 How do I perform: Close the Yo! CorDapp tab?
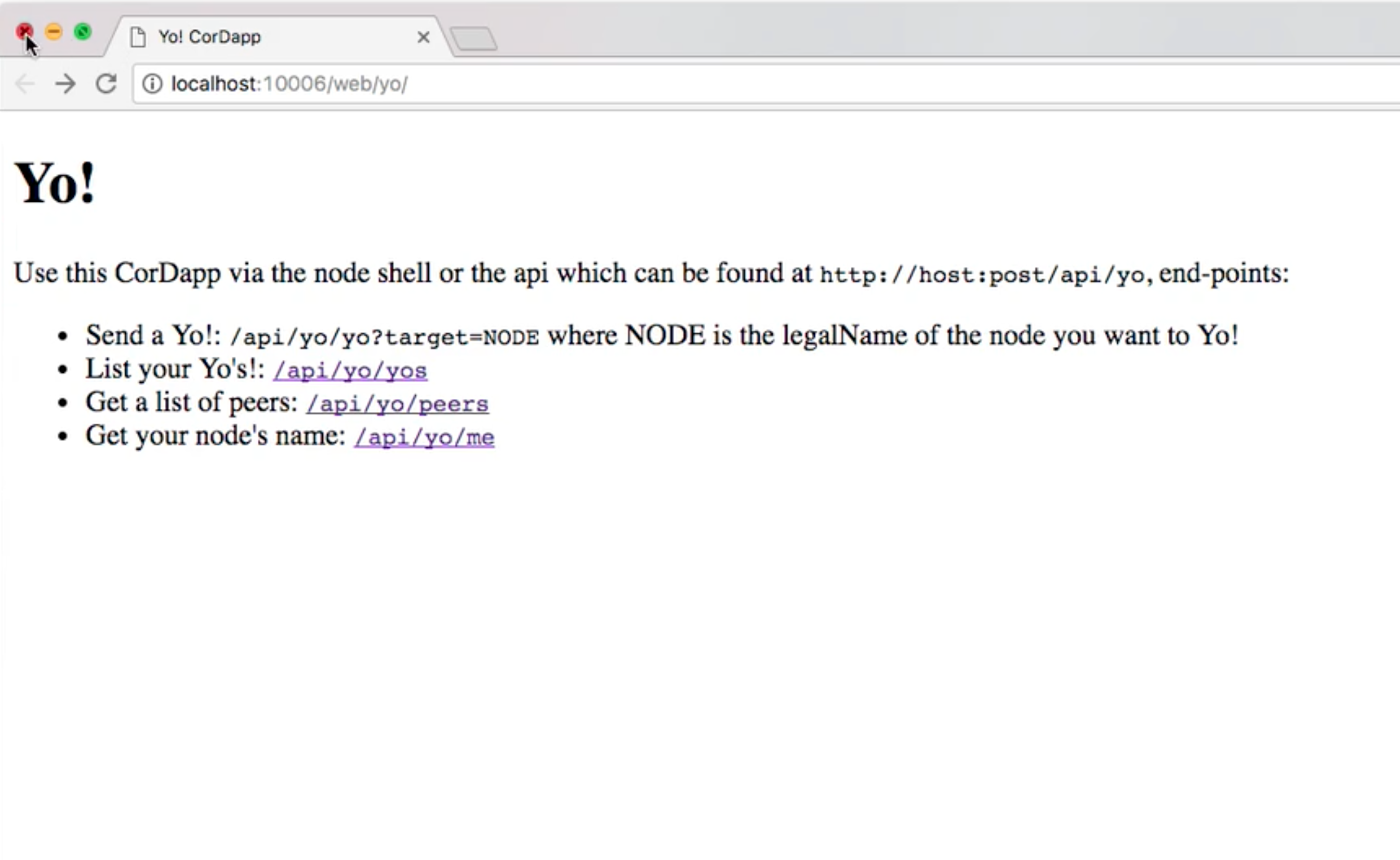[423, 37]
